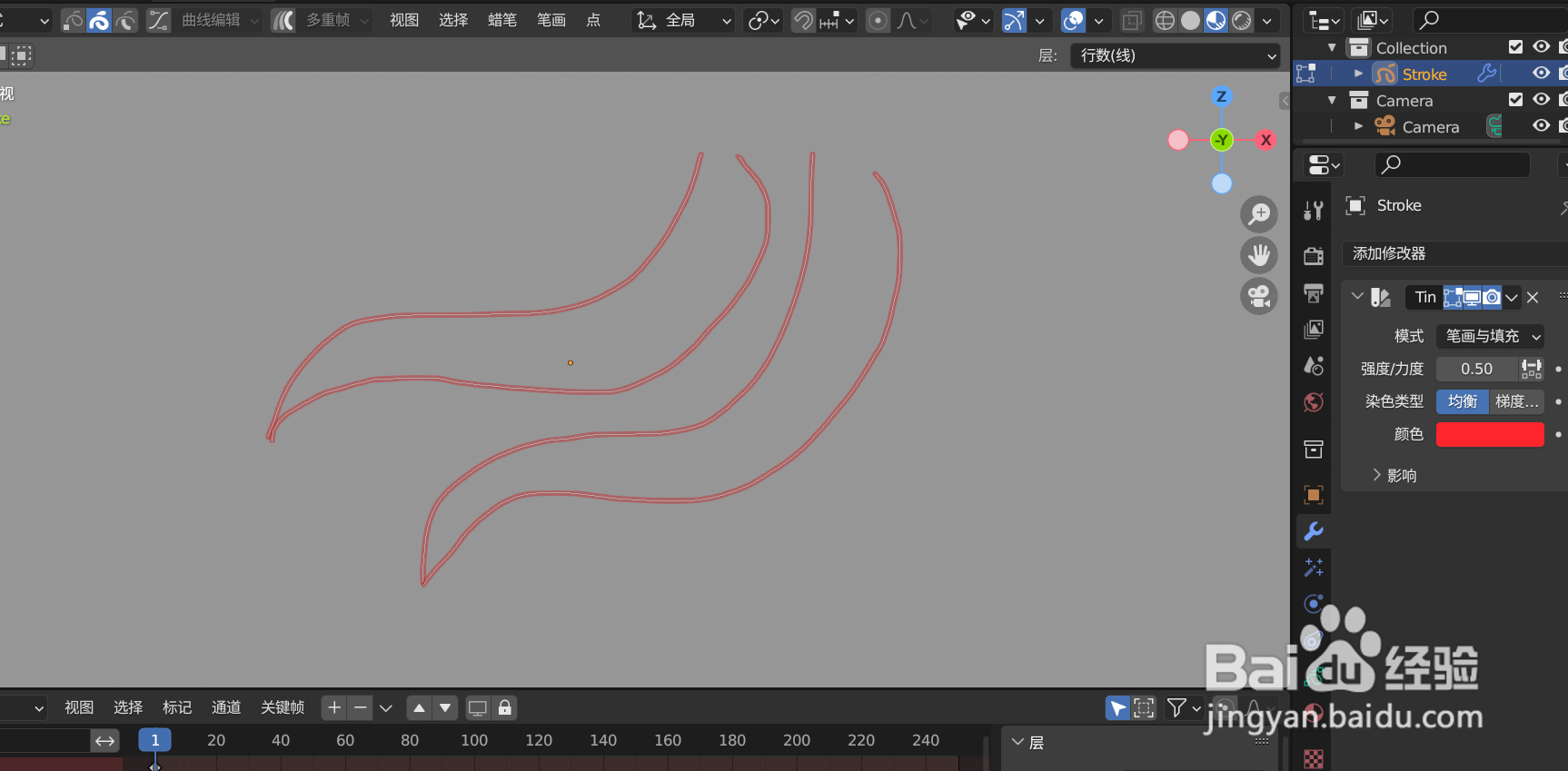This screenshot has width=1568, height=771.
Task: Click the Camera object icon in outliner
Action: [1385, 126]
